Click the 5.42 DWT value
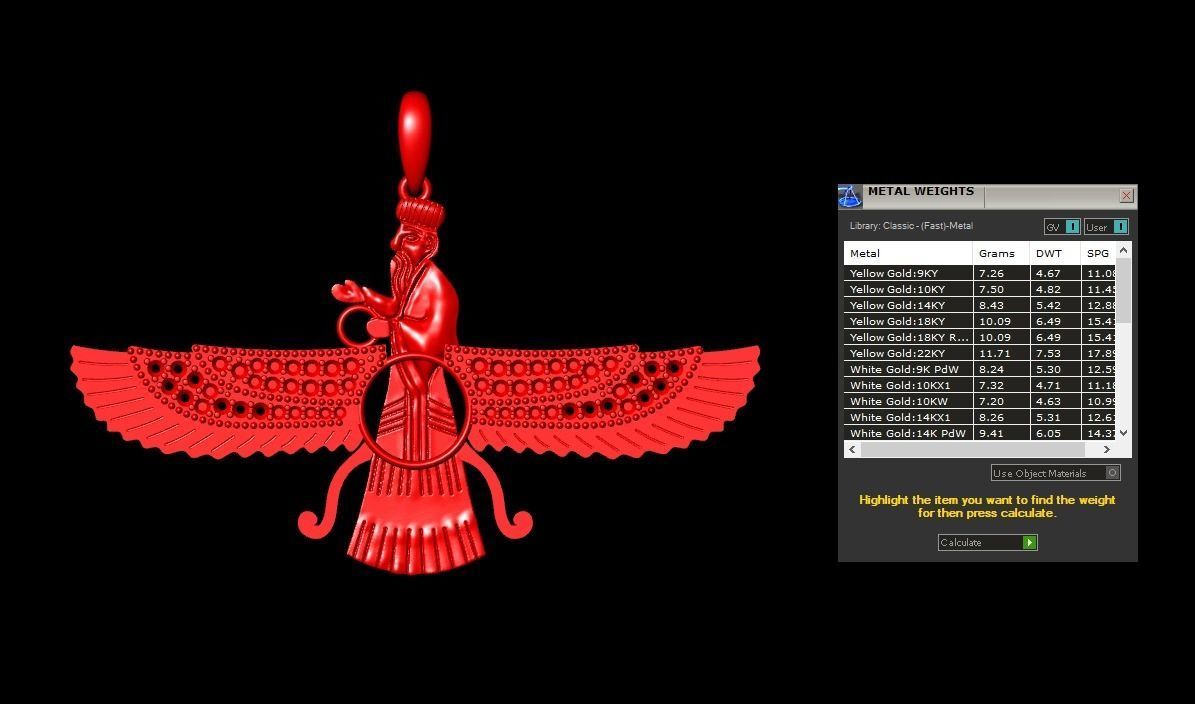The height and width of the screenshot is (704, 1195). [x=1048, y=305]
